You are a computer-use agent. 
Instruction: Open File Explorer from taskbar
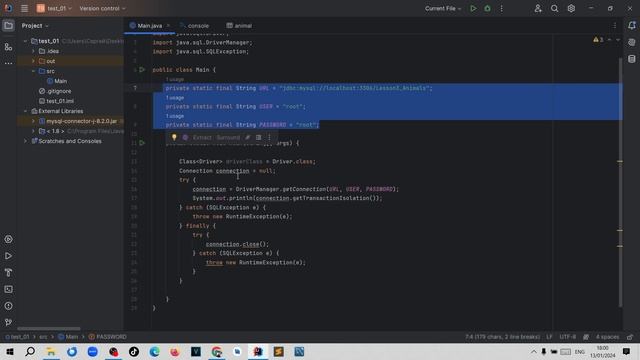click(51, 351)
